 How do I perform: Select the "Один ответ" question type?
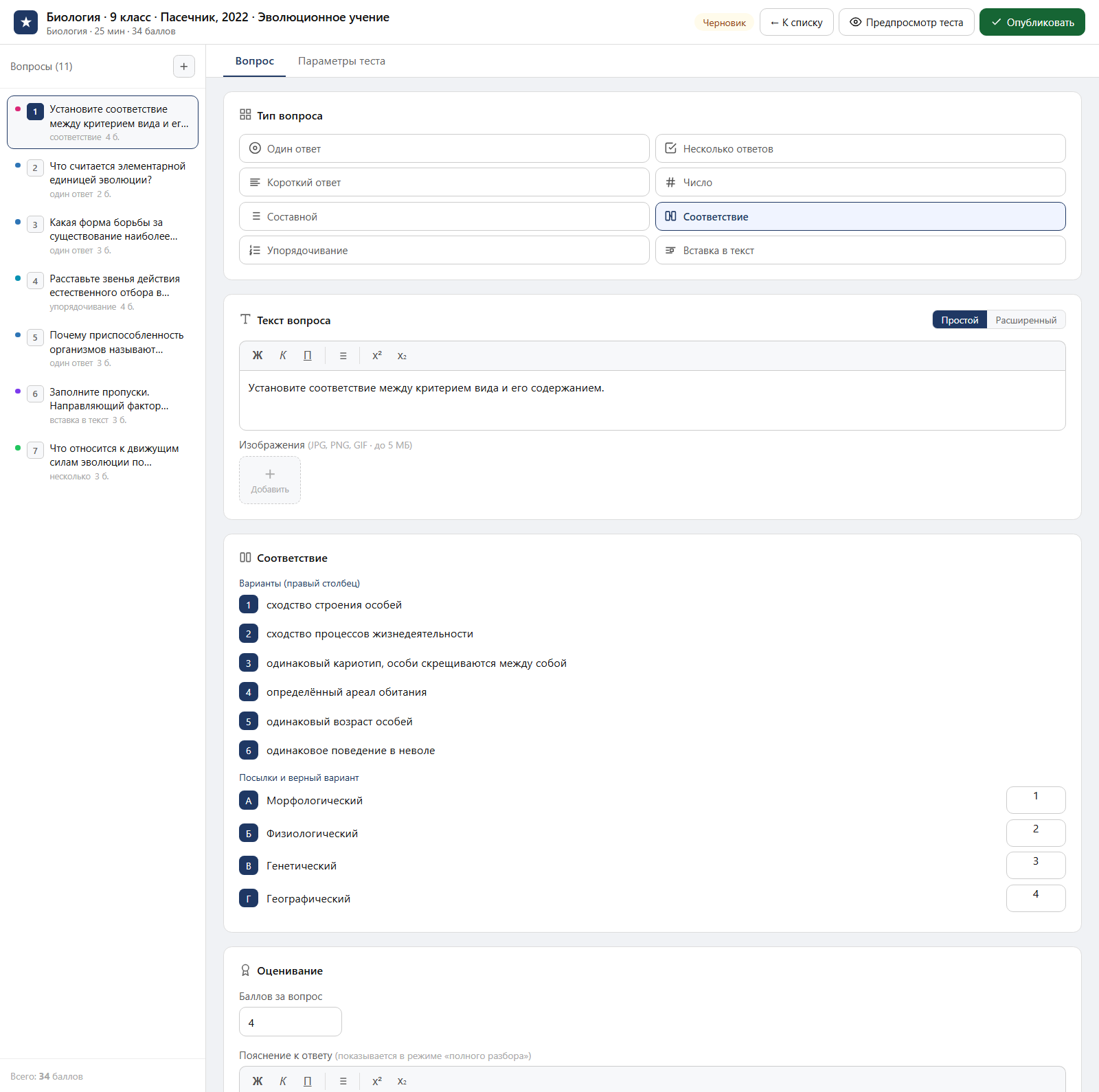point(444,148)
